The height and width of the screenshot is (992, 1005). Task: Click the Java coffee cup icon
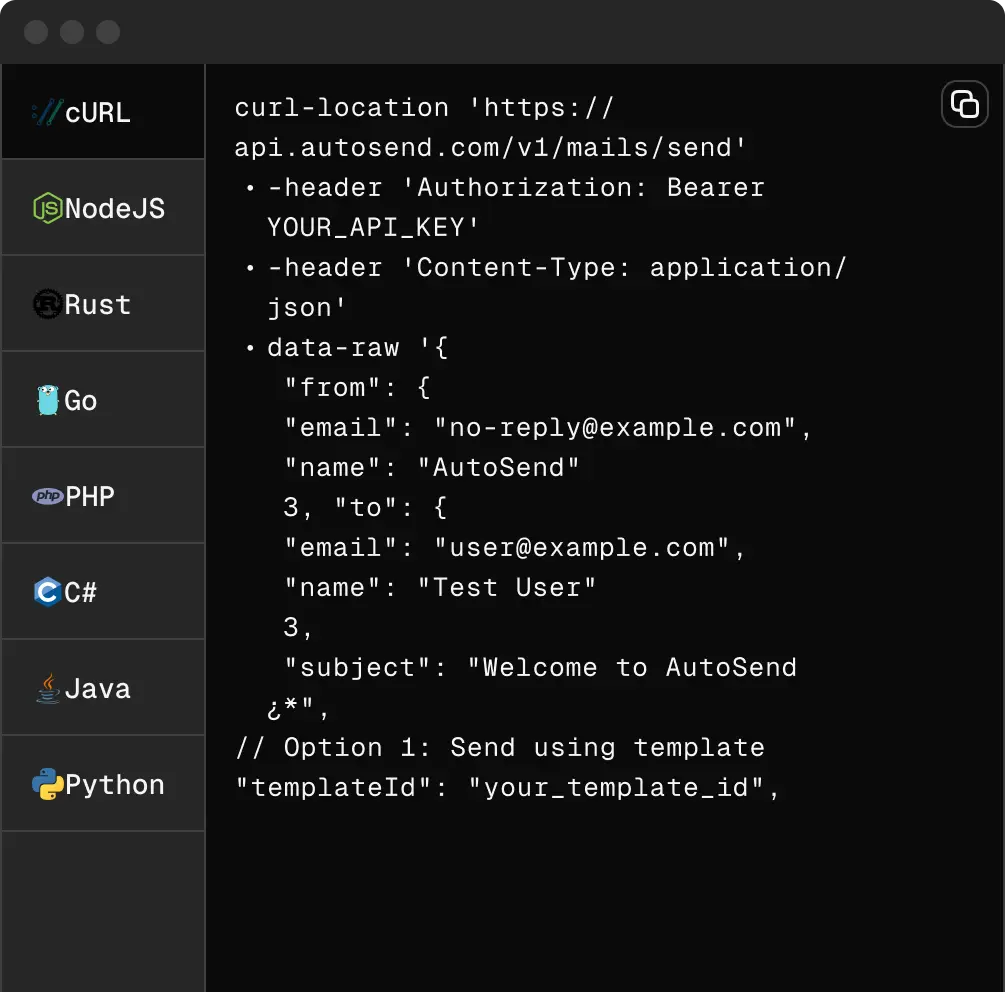click(x=47, y=688)
